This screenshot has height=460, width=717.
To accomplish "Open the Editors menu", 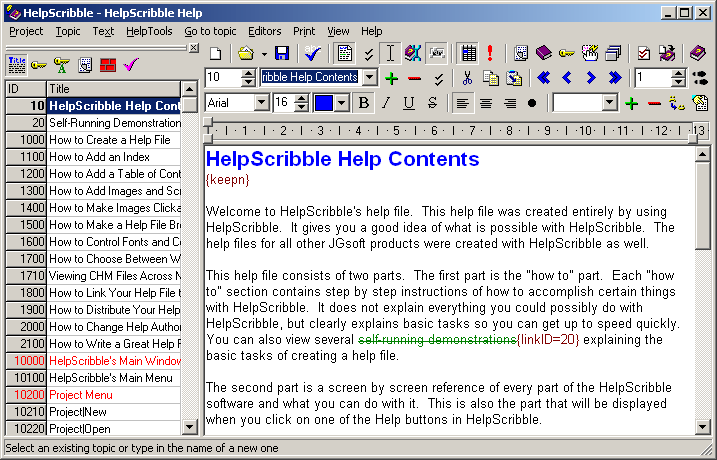I will (x=265, y=31).
